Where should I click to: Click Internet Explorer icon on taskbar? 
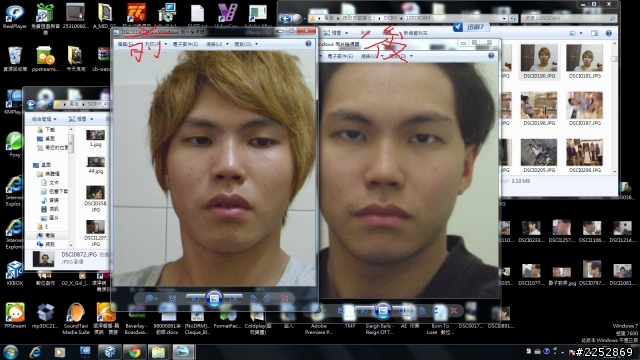(36, 352)
